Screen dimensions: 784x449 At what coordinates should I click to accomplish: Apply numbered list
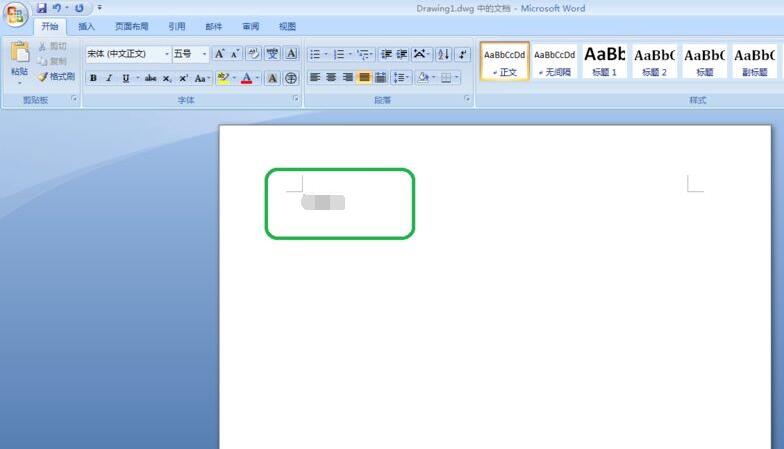342,54
